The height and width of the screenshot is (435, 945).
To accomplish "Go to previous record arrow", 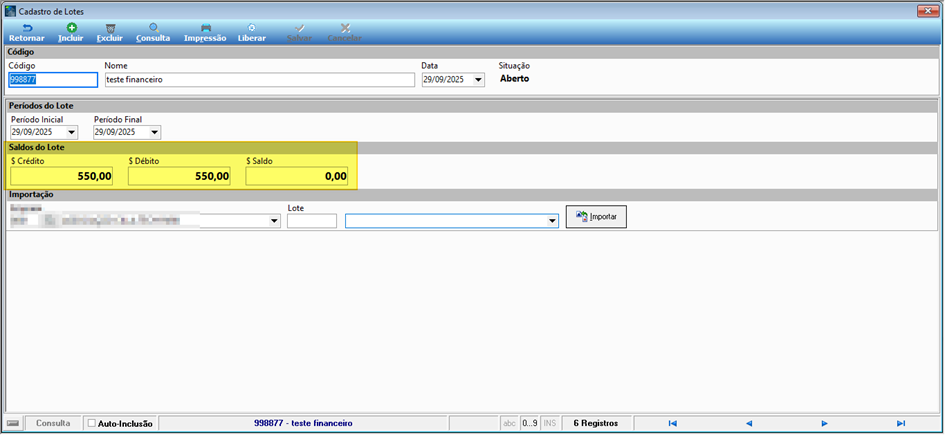I will tap(749, 424).
